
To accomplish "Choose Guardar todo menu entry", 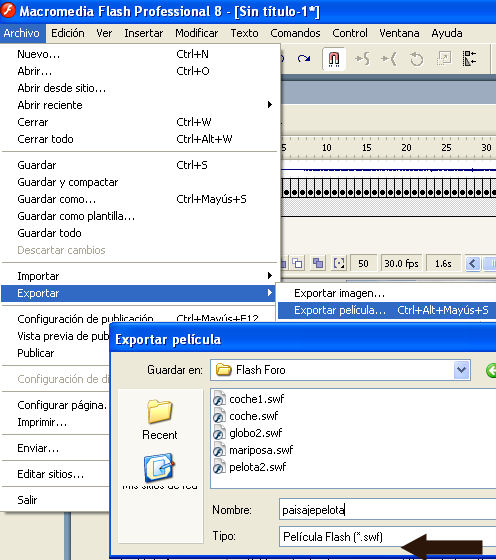I will [x=139, y=233].
